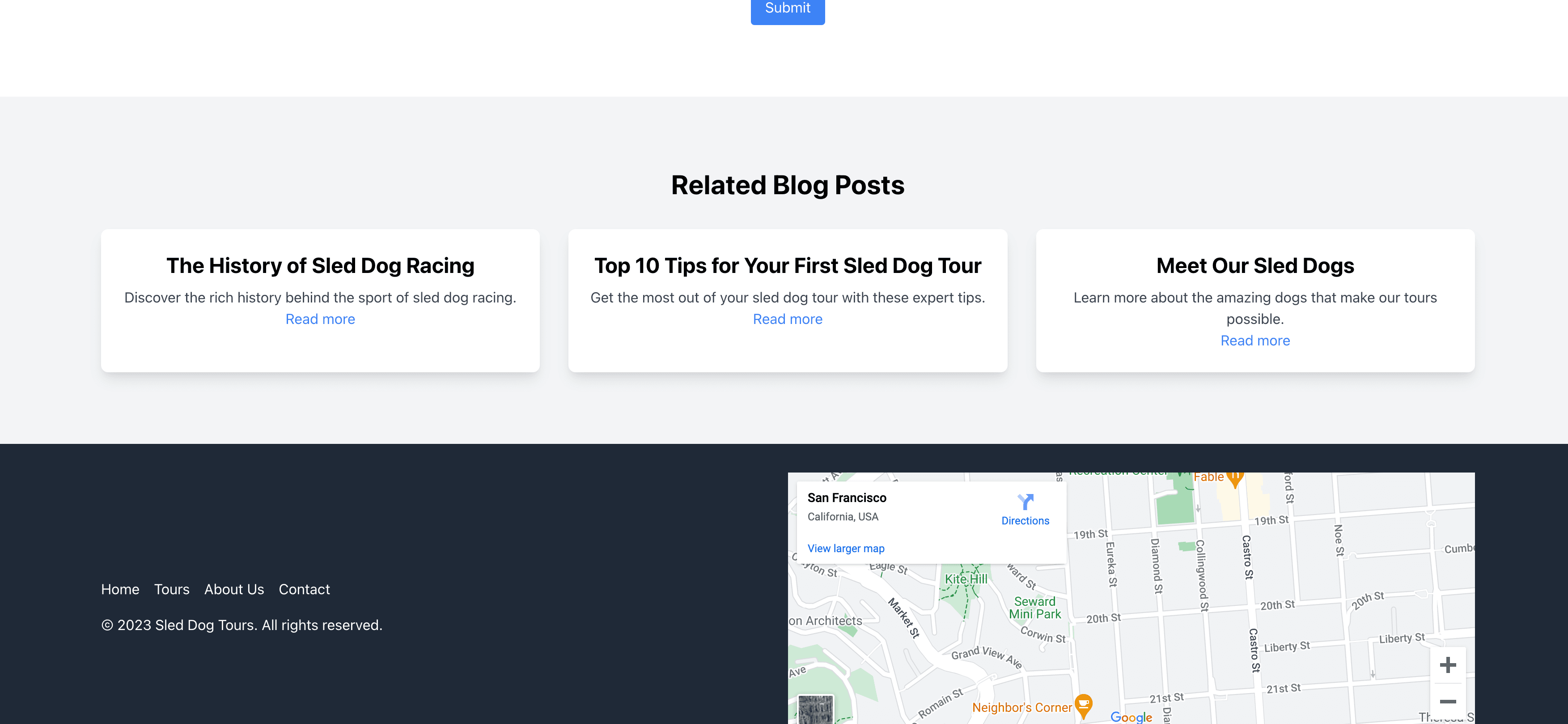The image size is (1568, 724).
Task: Select the Kite Hill label on map
Action: 966,579
